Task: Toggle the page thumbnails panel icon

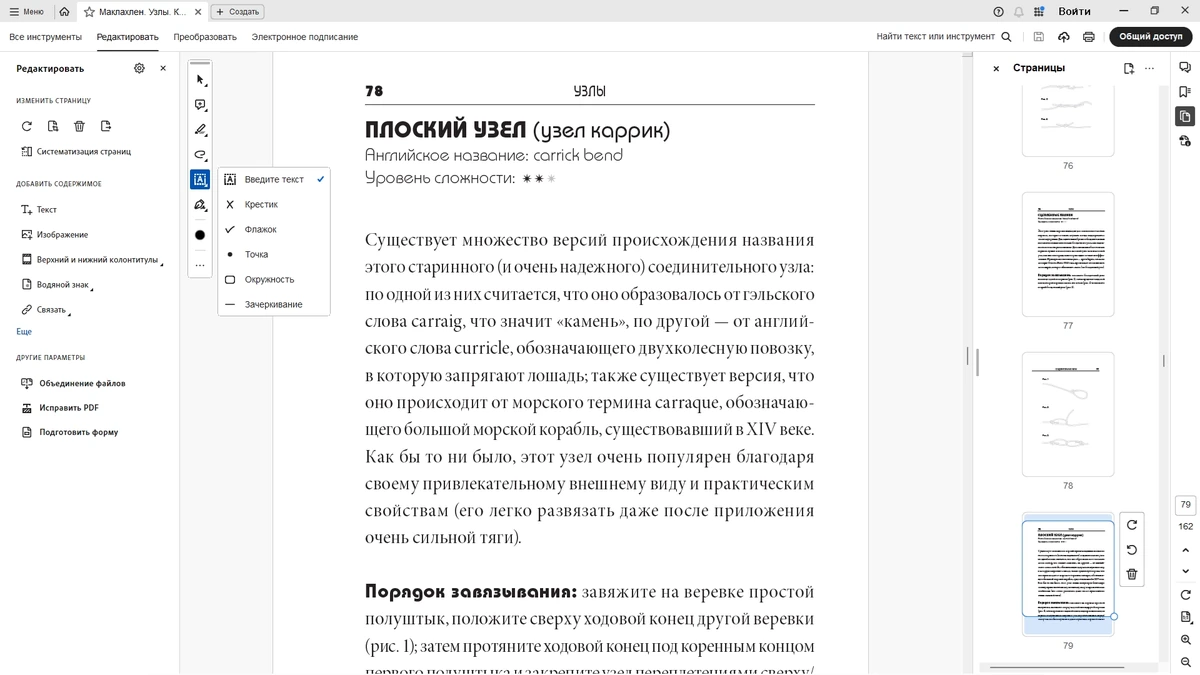Action: 1185,117
